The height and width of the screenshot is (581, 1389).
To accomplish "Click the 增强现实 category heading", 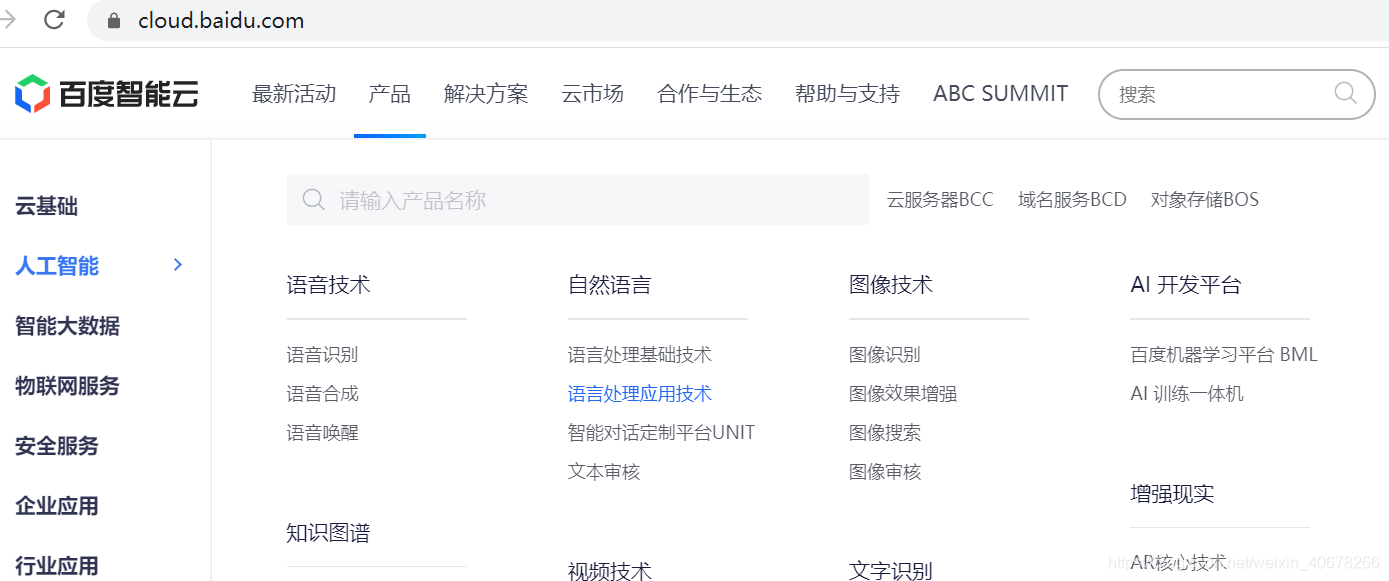I will (x=1172, y=494).
